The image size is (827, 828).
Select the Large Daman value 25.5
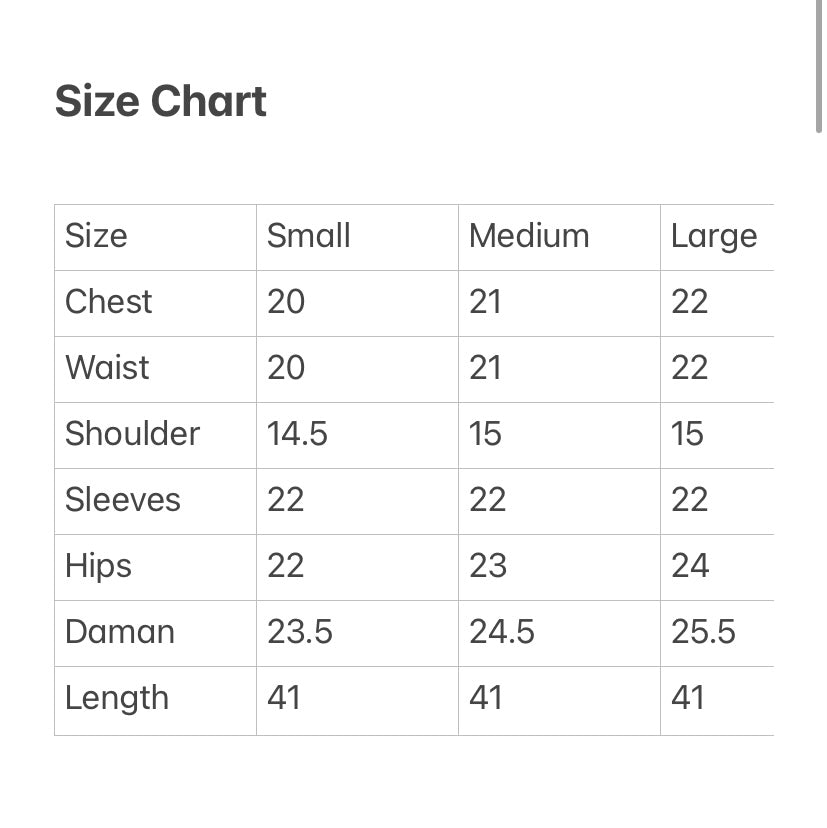(x=703, y=632)
